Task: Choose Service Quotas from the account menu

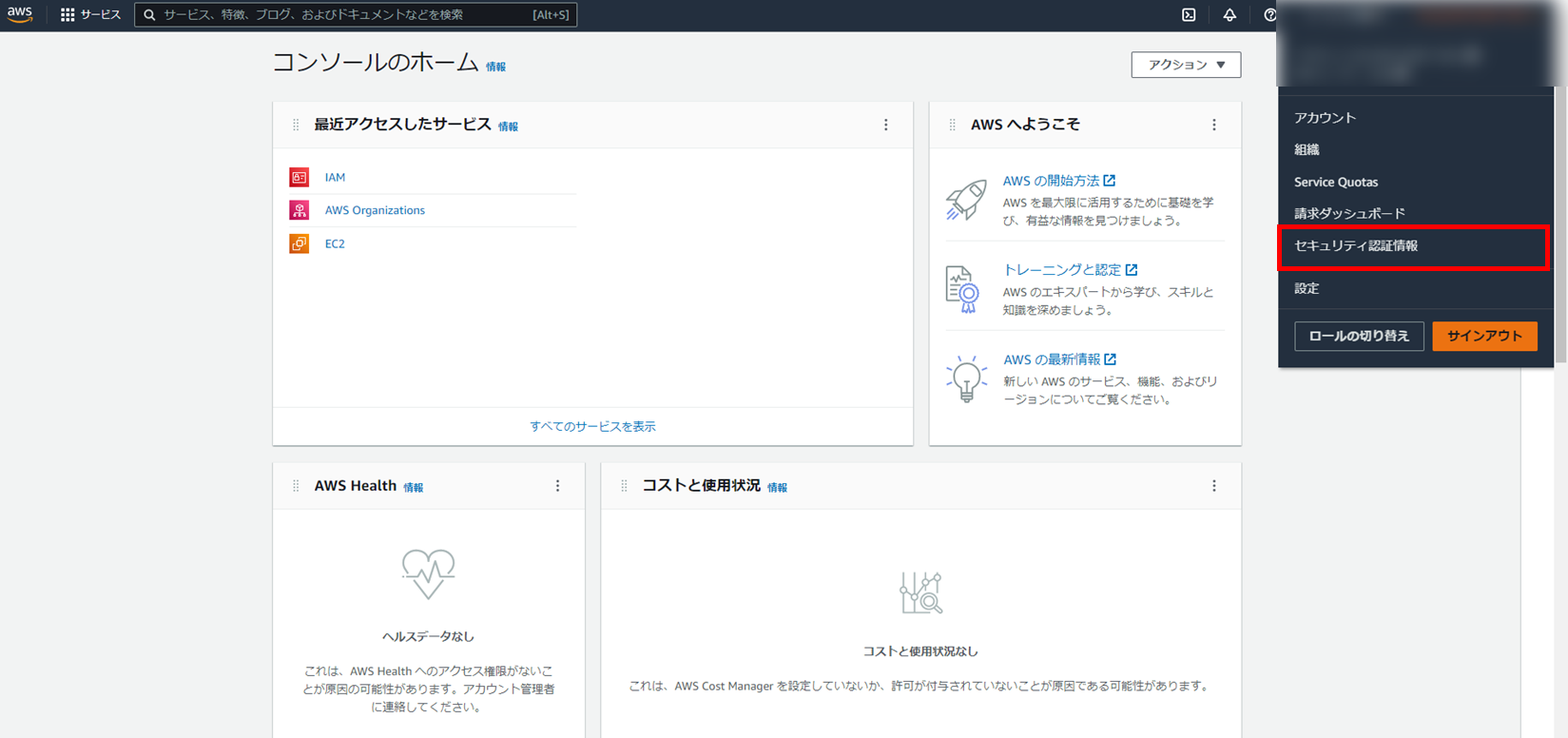Action: click(x=1336, y=182)
